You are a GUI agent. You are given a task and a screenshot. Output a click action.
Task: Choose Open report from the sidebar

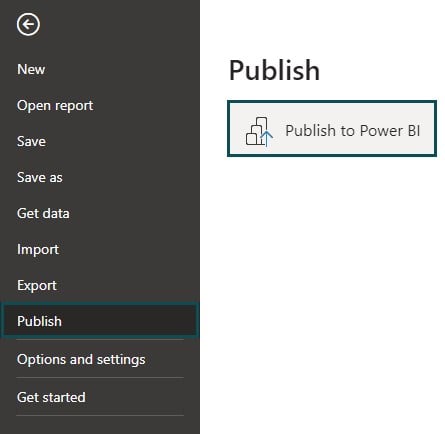point(55,105)
